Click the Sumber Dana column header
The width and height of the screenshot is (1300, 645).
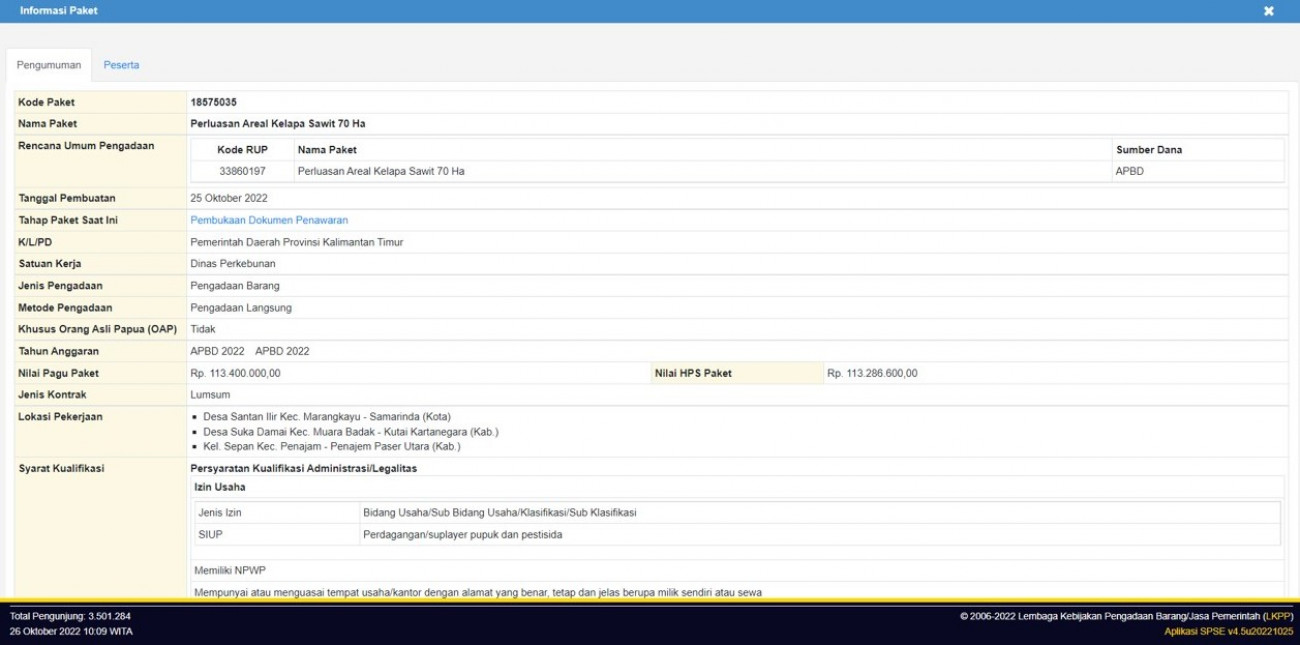[1148, 150]
